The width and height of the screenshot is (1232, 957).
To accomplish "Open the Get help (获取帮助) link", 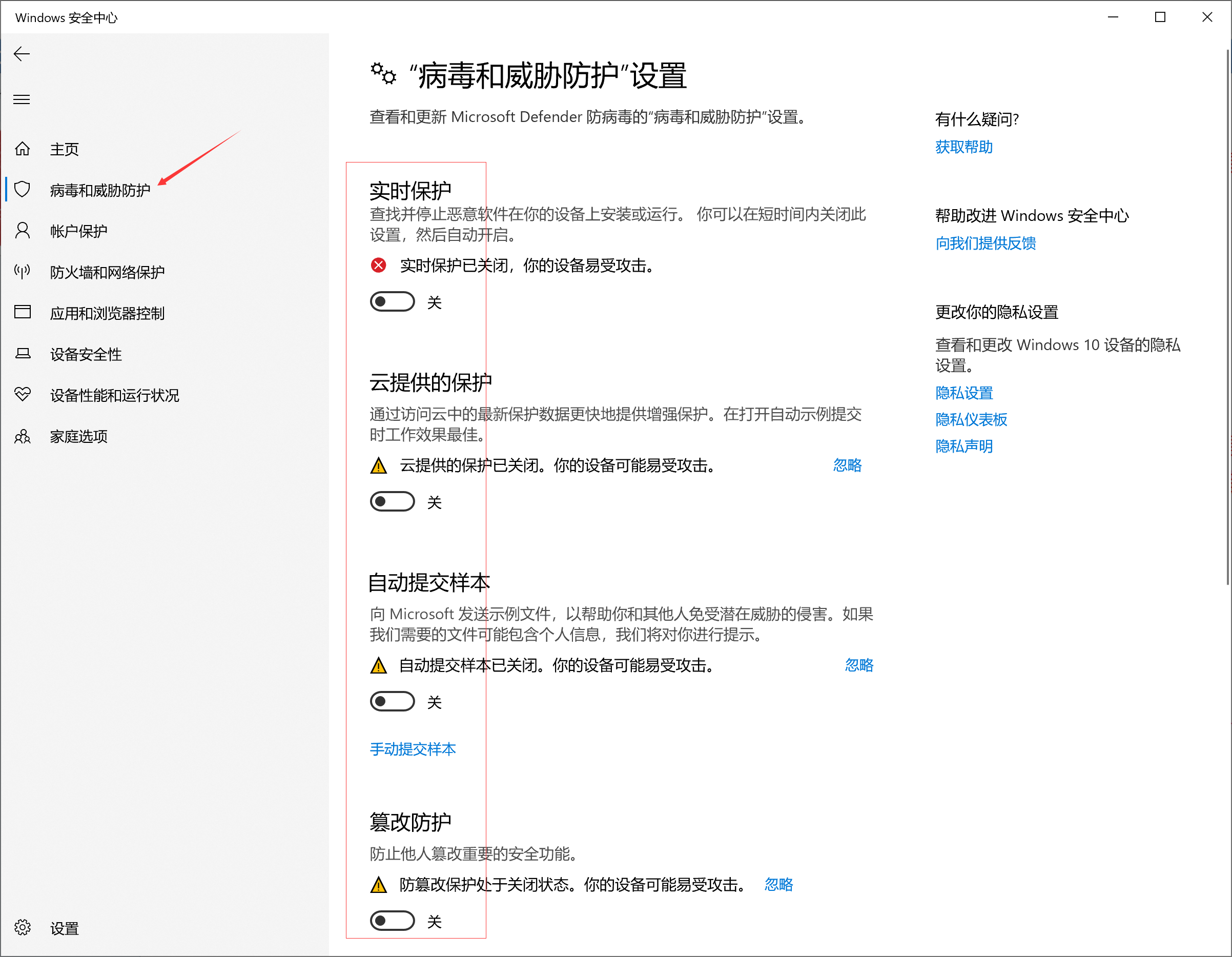I will coord(963,147).
